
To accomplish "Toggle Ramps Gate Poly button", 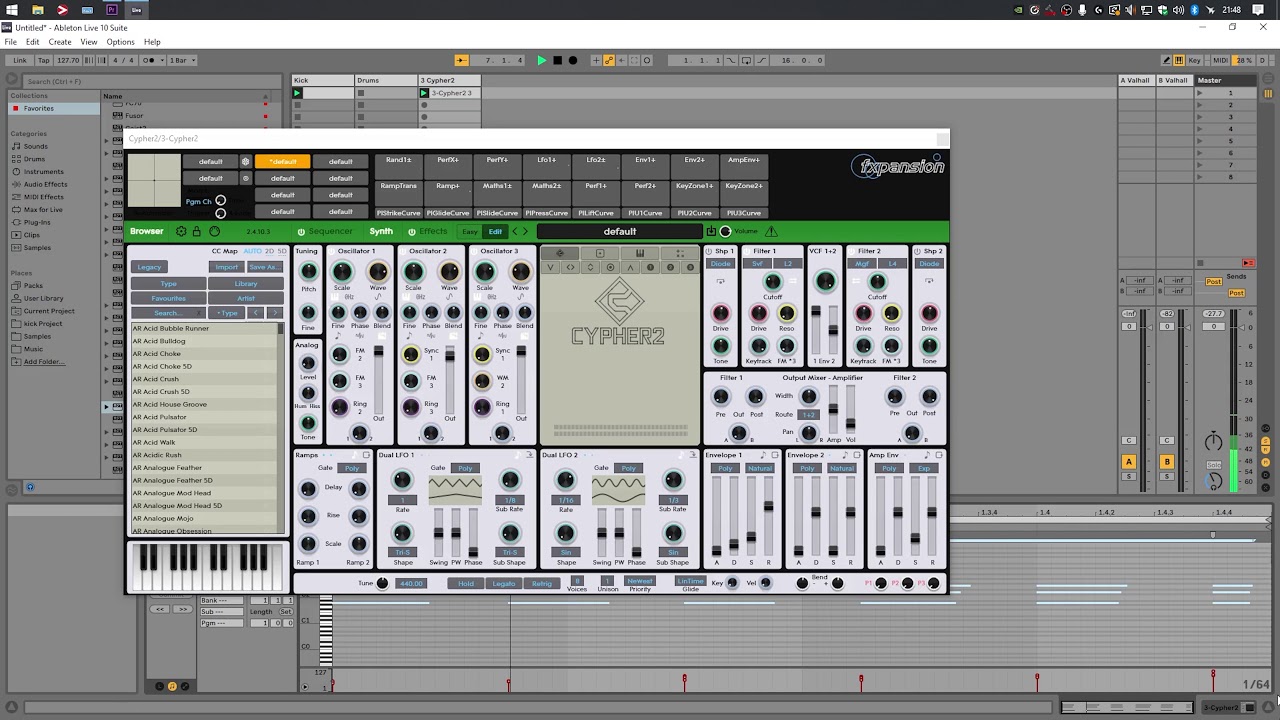I will point(351,468).
